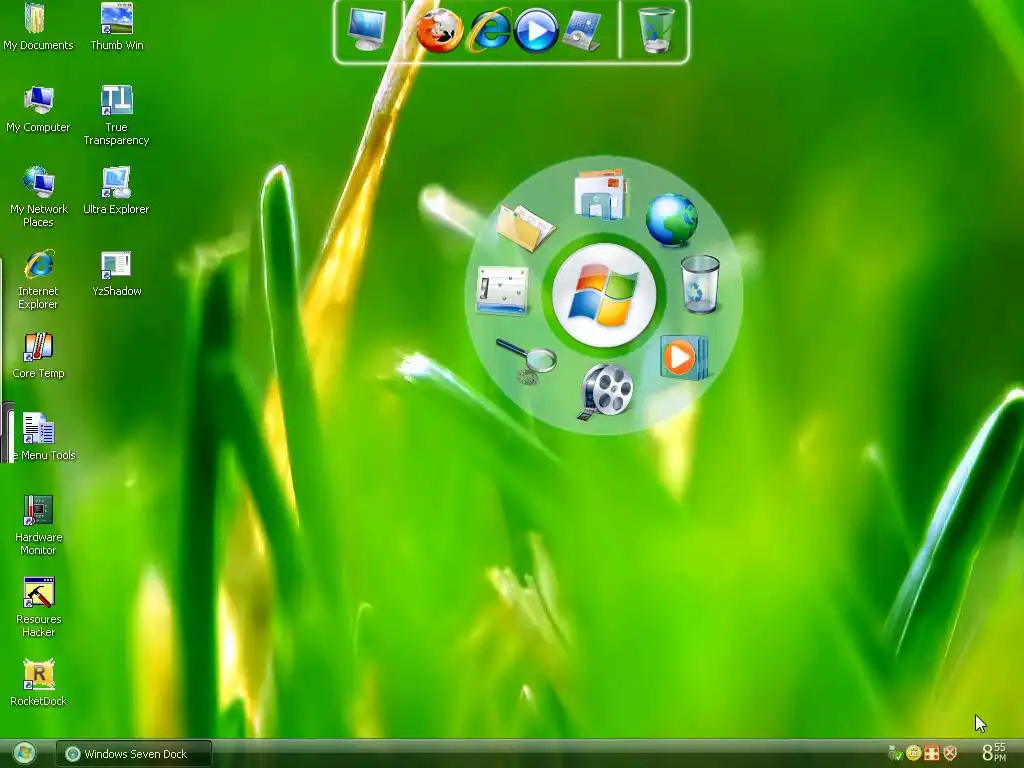1024x768 pixels.
Task: Open Recycle Bin in the top dock
Action: [x=655, y=30]
